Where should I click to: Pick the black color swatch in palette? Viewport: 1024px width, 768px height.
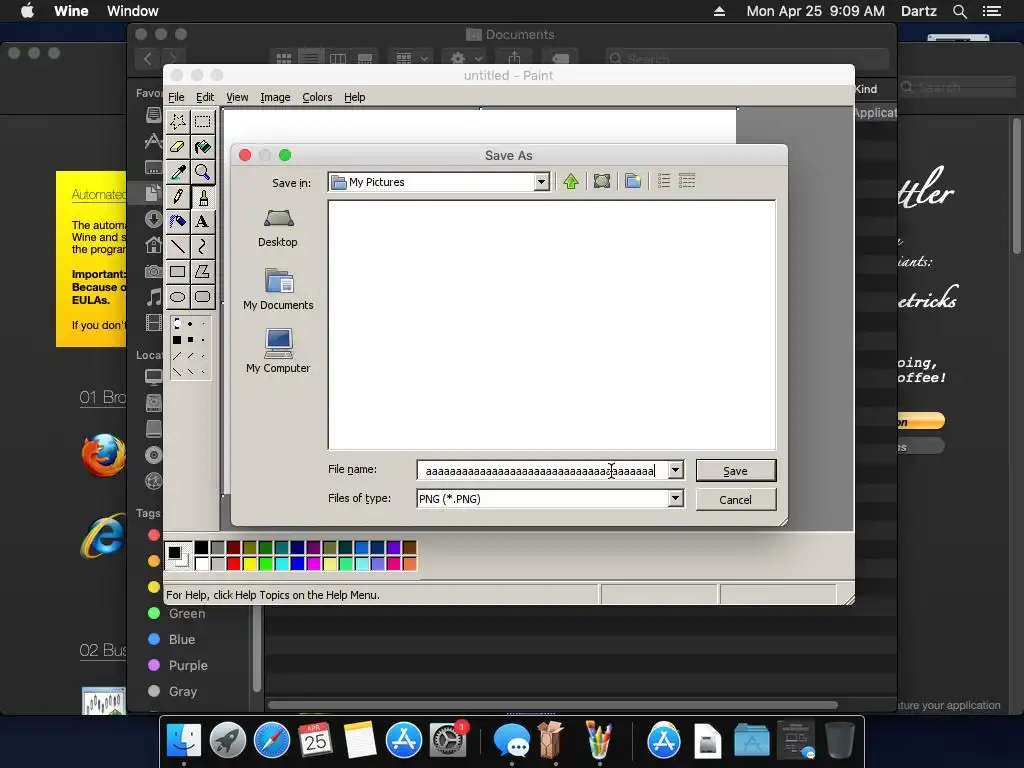(x=201, y=547)
